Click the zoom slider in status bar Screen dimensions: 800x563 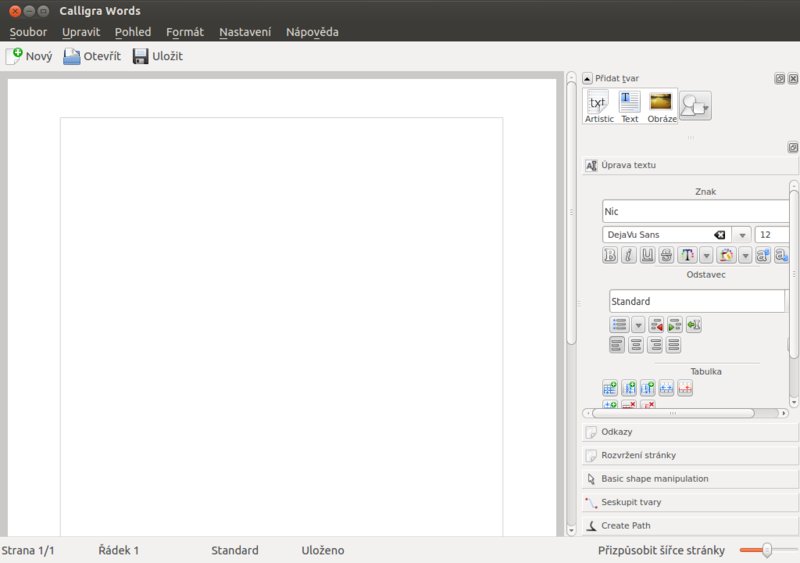point(766,550)
